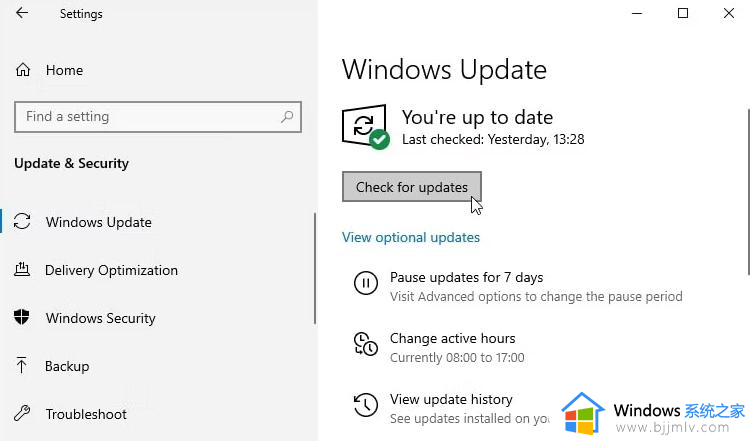Click the update history clock icon
The width and height of the screenshot is (750, 441).
click(365, 405)
